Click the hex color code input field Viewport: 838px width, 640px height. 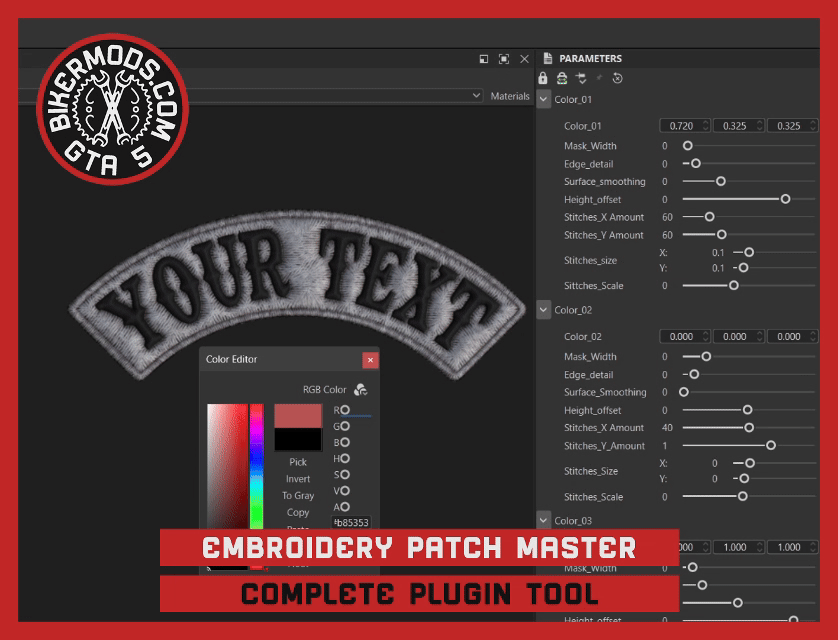(352, 523)
